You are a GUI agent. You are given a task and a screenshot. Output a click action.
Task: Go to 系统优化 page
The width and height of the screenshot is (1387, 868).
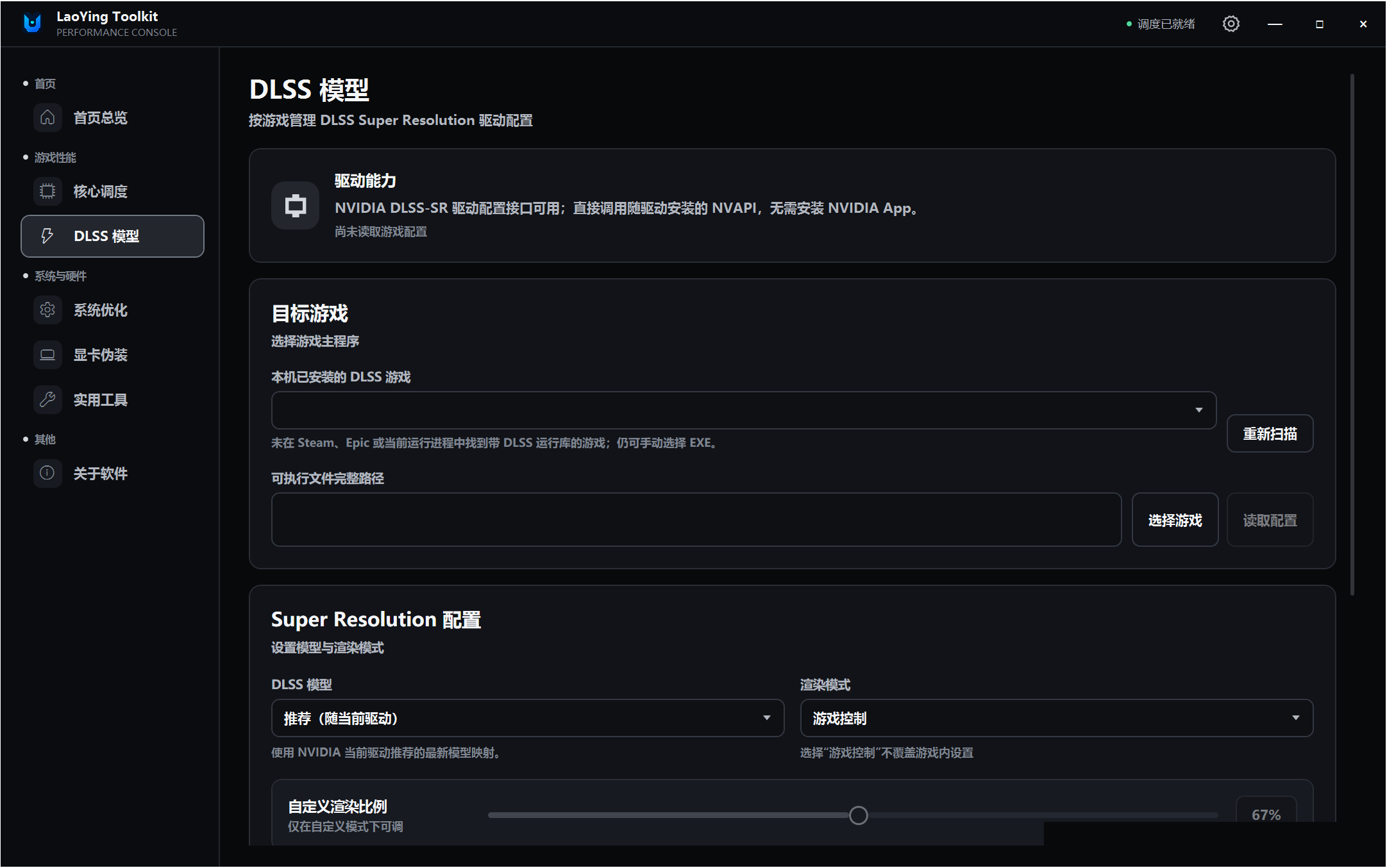click(112, 310)
